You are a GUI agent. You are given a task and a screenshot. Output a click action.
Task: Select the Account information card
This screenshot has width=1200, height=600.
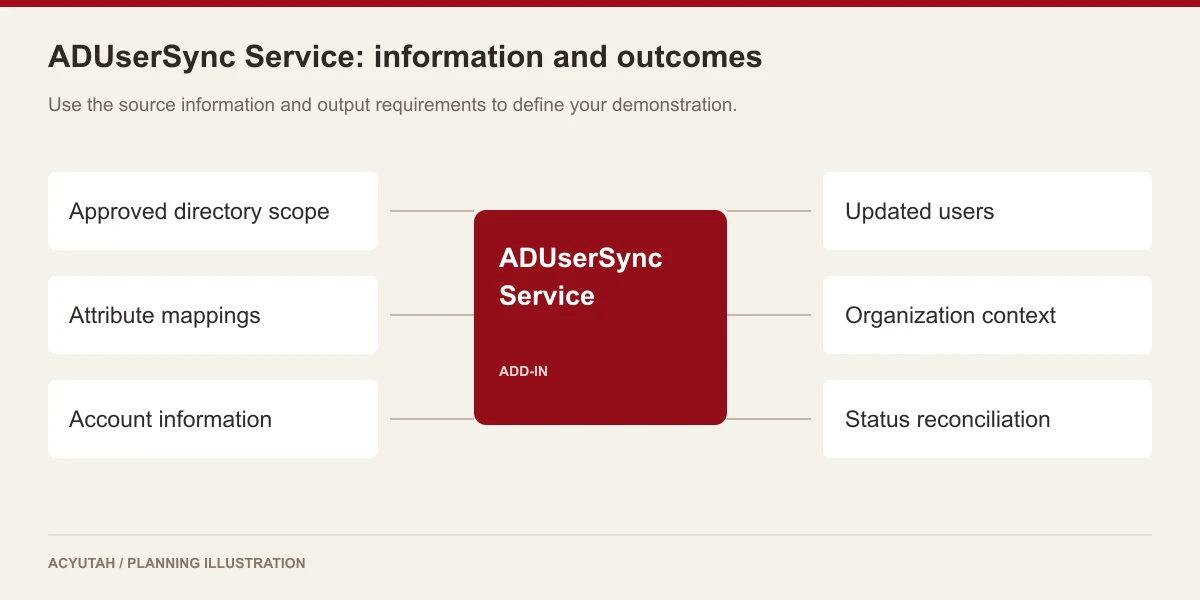click(213, 419)
